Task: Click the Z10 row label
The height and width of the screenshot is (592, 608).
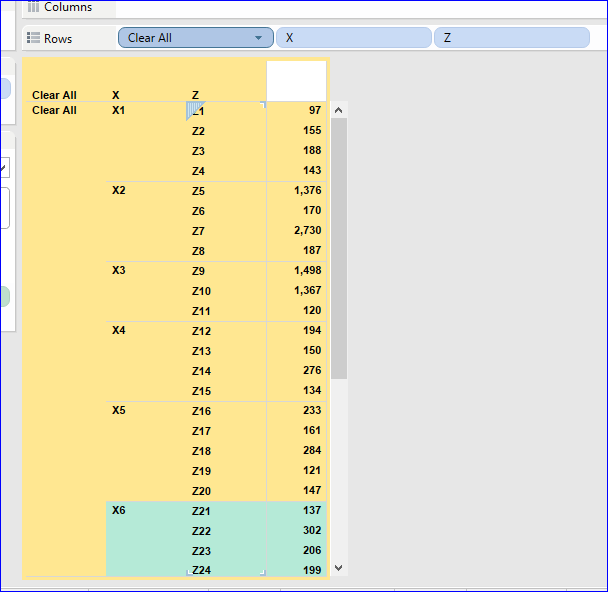Action: click(201, 291)
